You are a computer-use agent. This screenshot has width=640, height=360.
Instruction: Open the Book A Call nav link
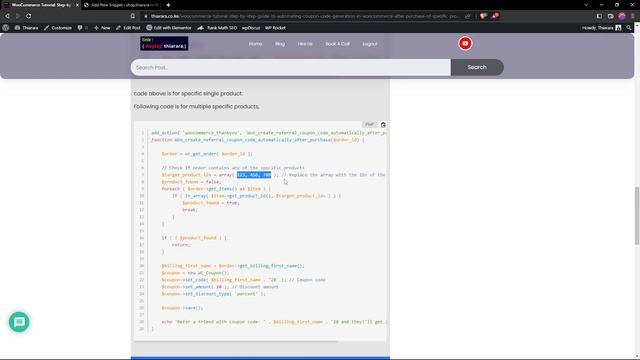[338, 44]
